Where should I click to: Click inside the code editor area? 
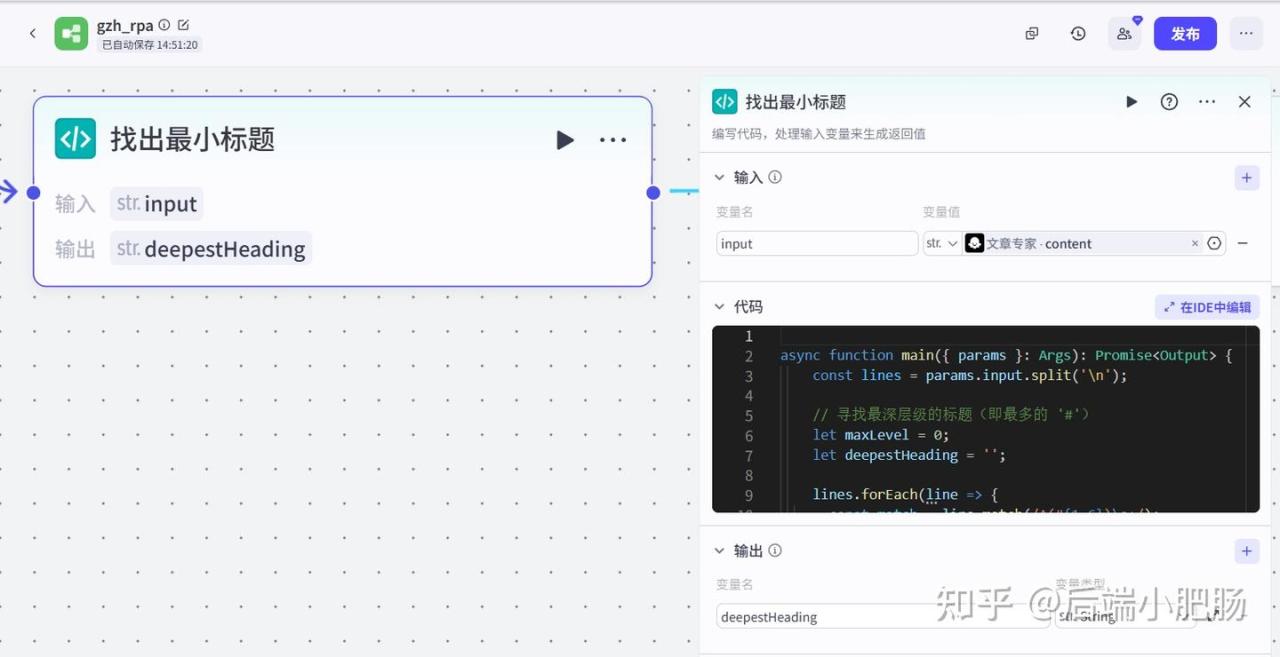pyautogui.click(x=985, y=419)
